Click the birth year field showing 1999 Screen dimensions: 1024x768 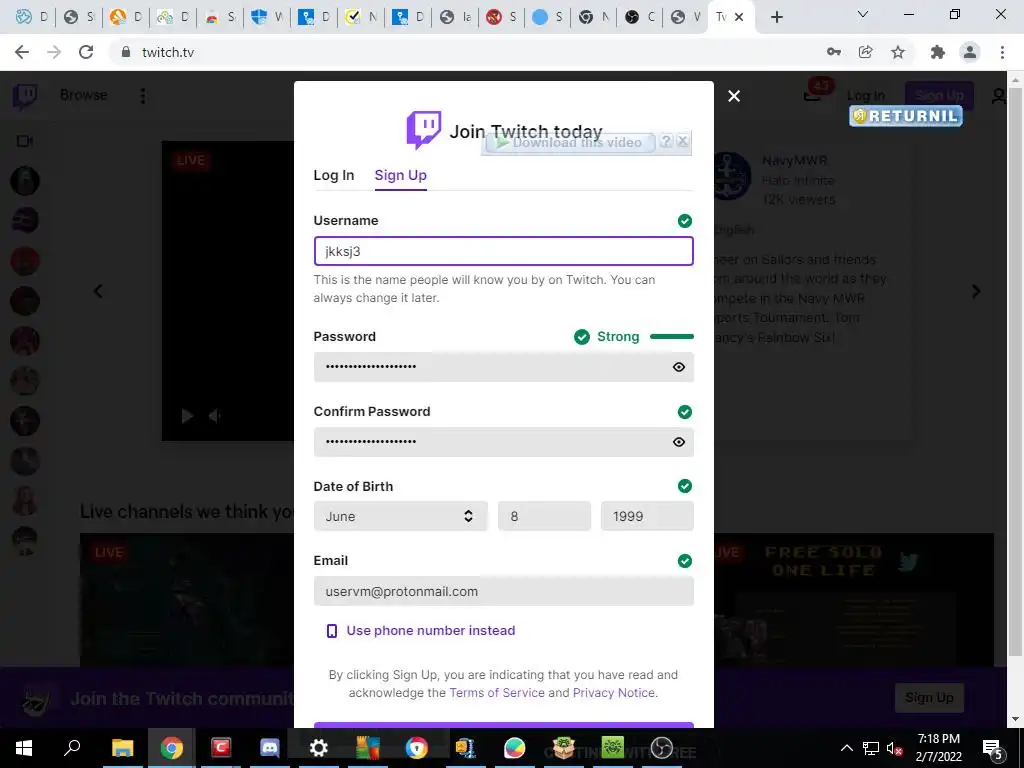[647, 516]
